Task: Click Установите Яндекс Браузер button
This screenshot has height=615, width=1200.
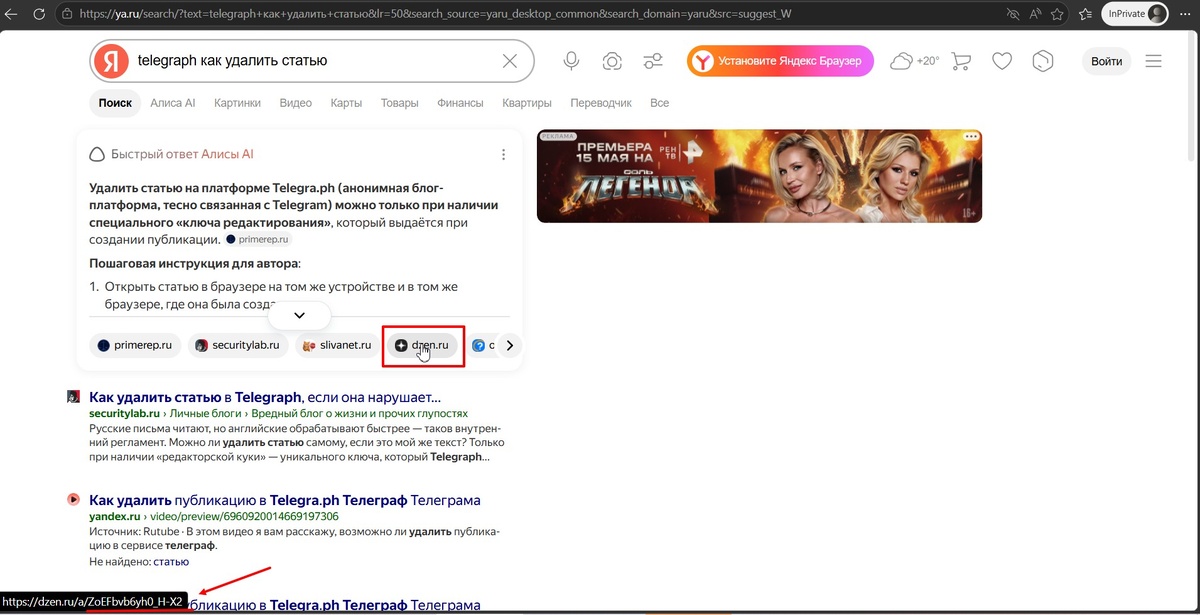Action: (x=780, y=61)
